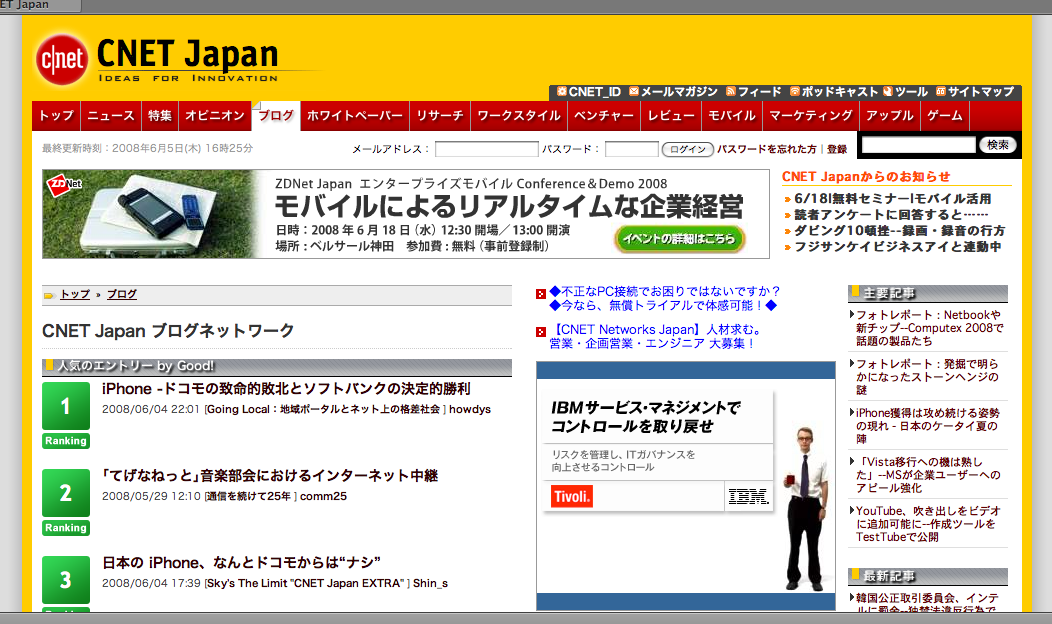
Task: Open iPhone ドコモの致命的敗北 blog entry
Action: [x=286, y=389]
